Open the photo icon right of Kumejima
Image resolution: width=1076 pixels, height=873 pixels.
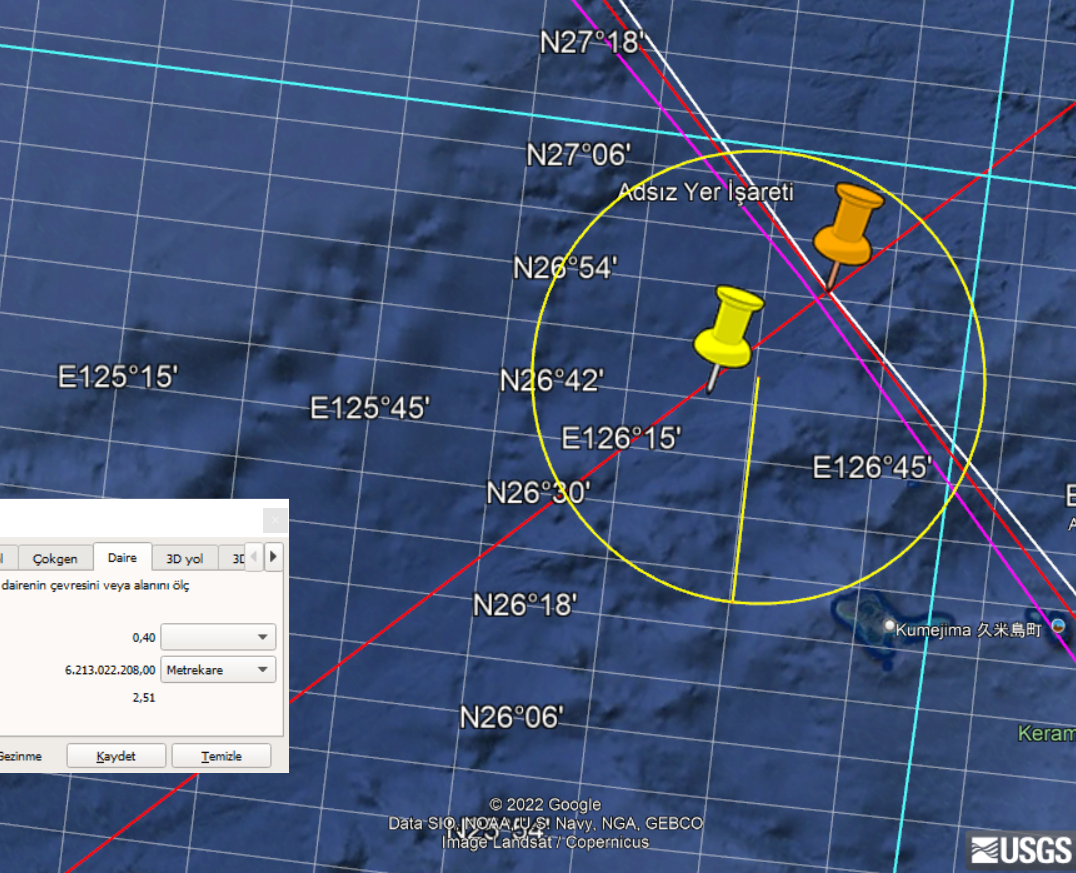click(1058, 627)
